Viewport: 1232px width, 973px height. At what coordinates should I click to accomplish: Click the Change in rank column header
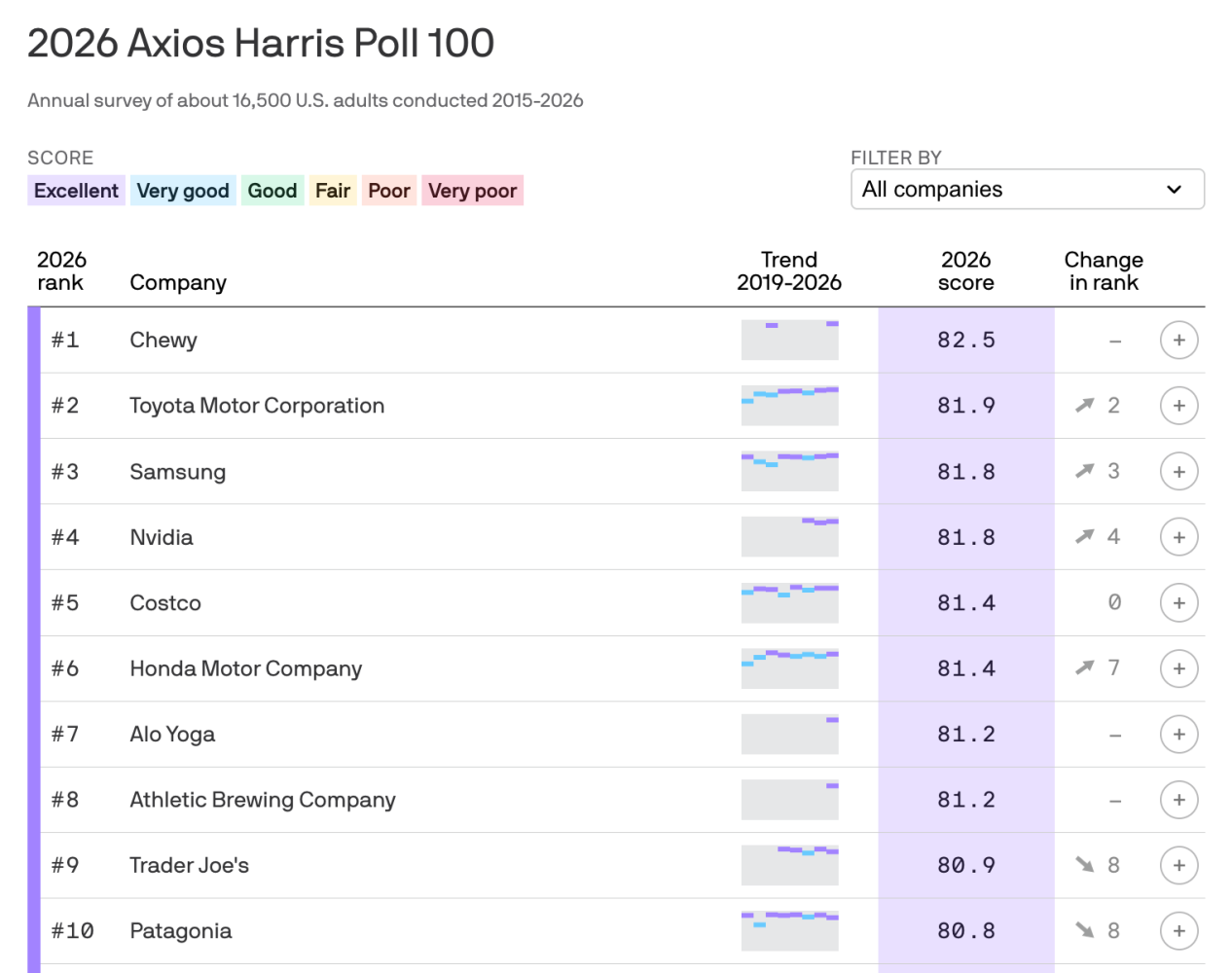[1104, 271]
